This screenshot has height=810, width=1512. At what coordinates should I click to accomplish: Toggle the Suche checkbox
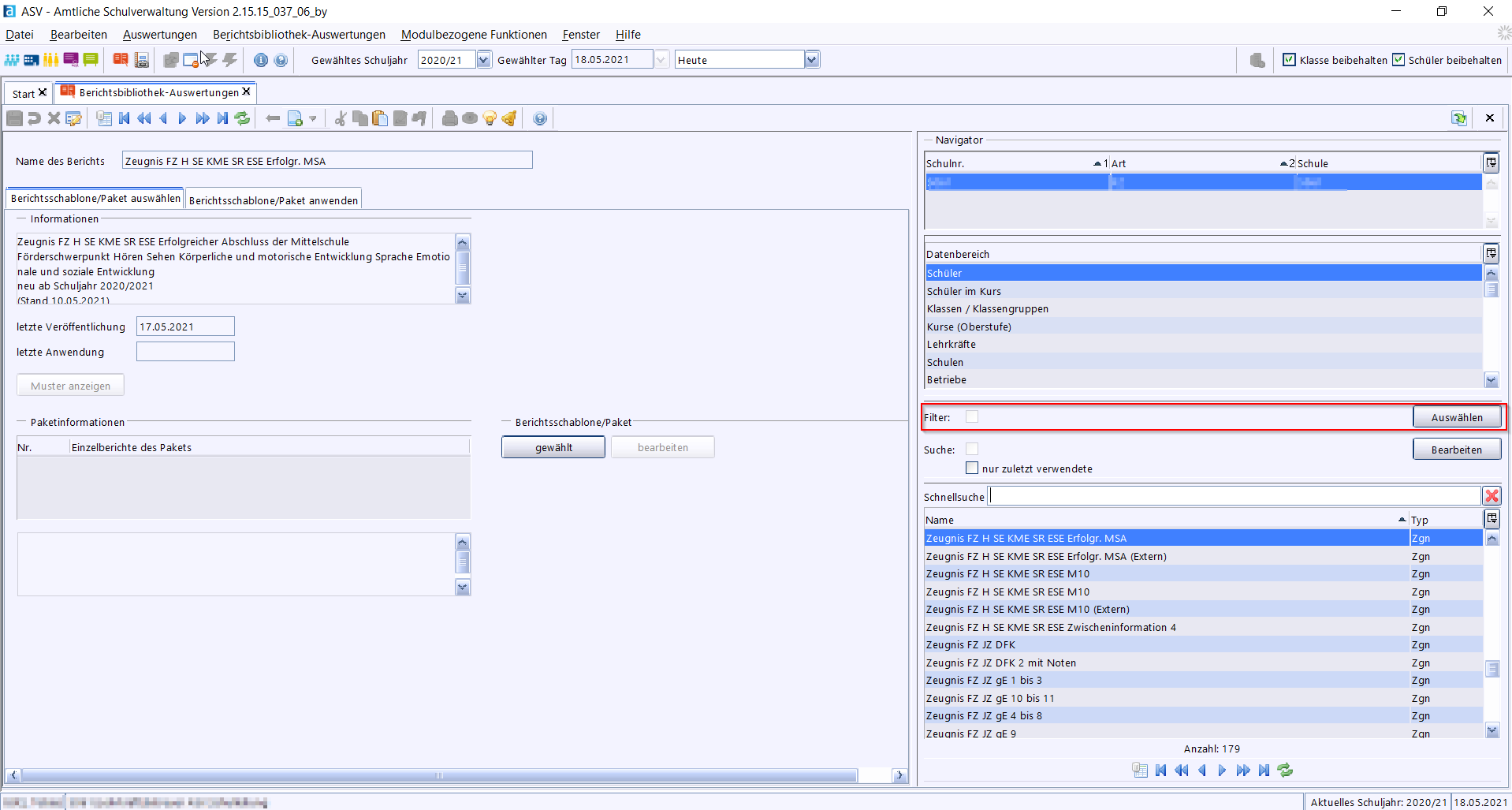pos(972,450)
